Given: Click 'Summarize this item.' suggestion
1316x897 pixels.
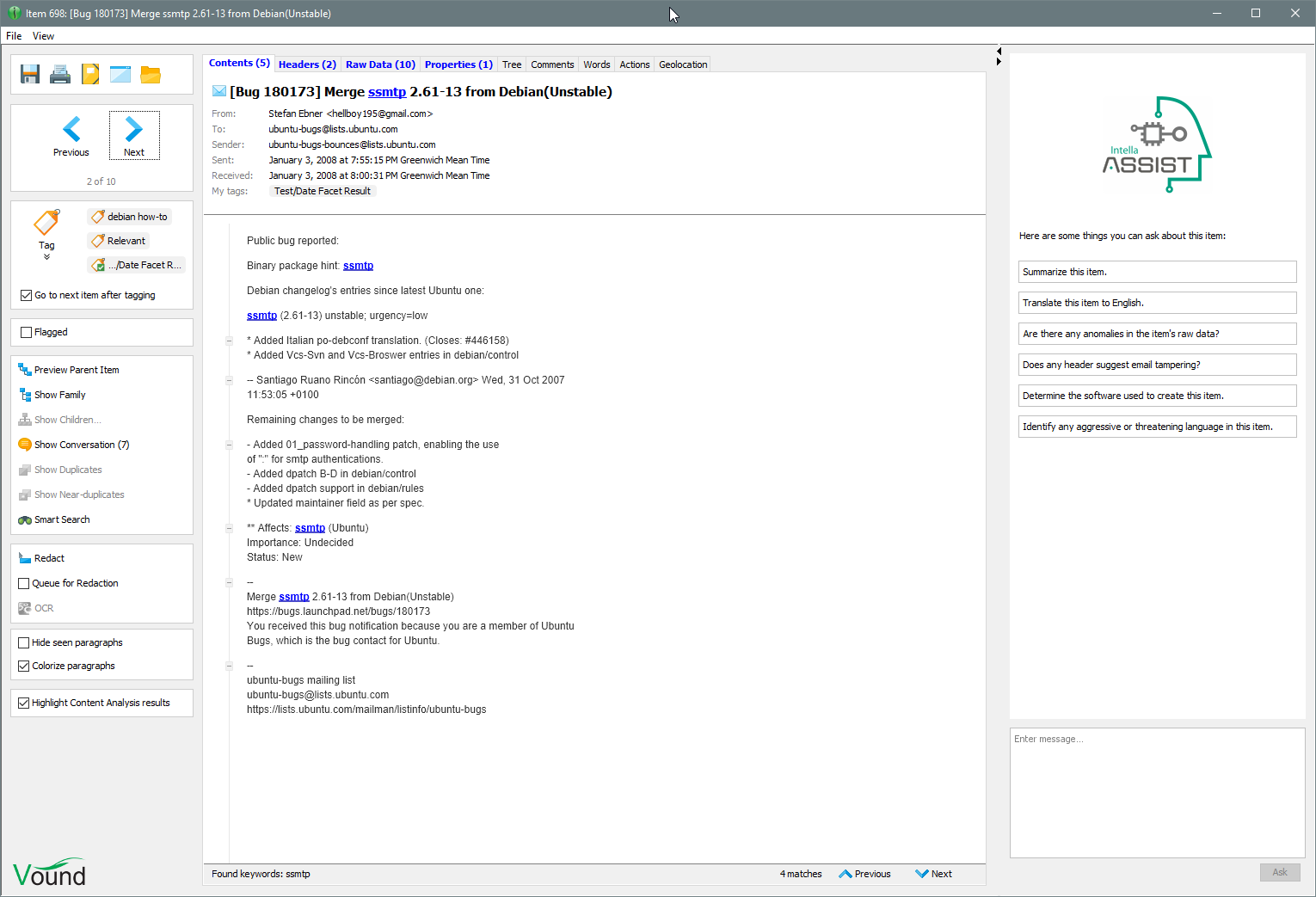Looking at the screenshot, I should pyautogui.click(x=1157, y=272).
